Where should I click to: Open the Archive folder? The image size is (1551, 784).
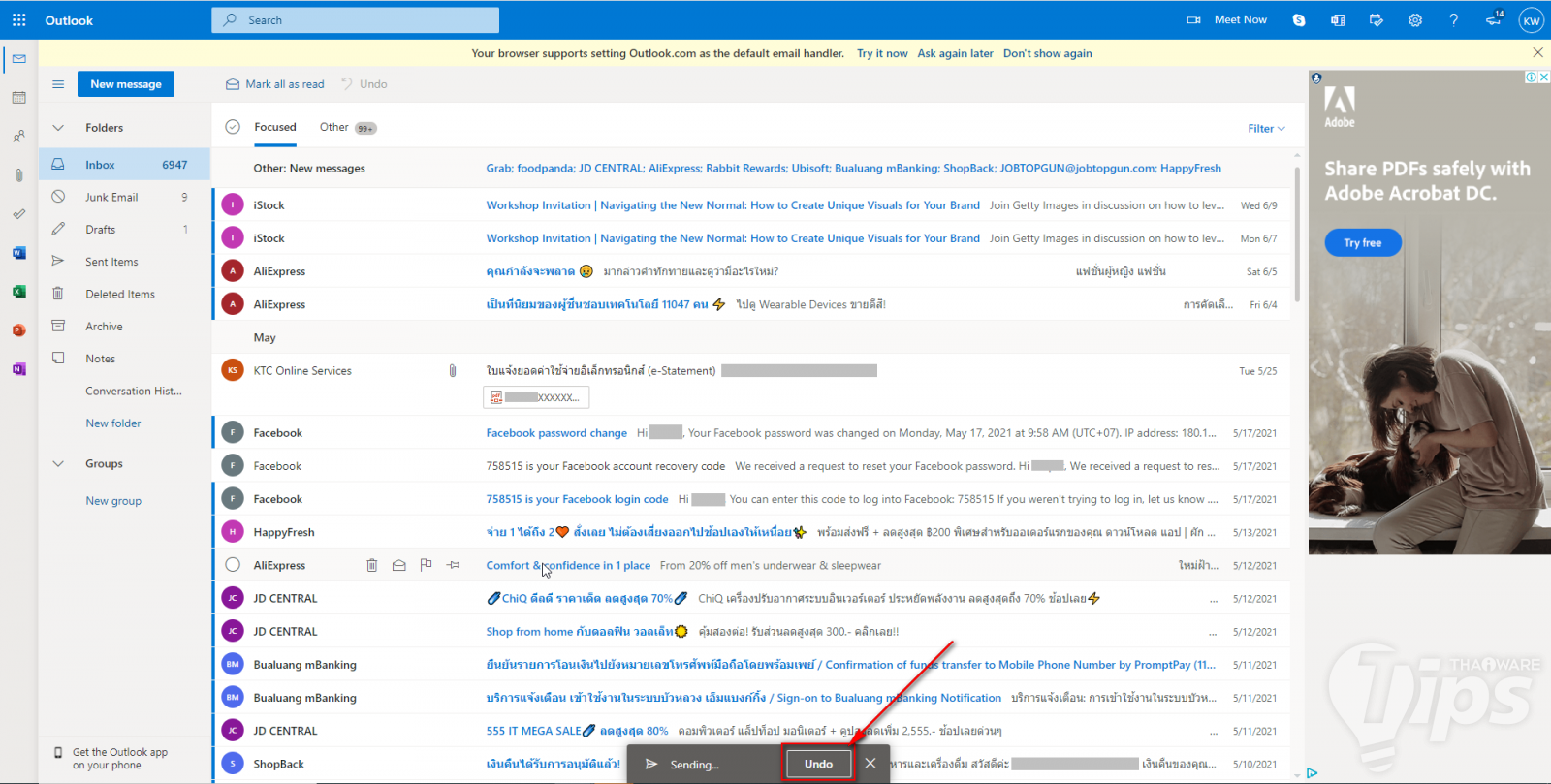pyautogui.click(x=124, y=327)
